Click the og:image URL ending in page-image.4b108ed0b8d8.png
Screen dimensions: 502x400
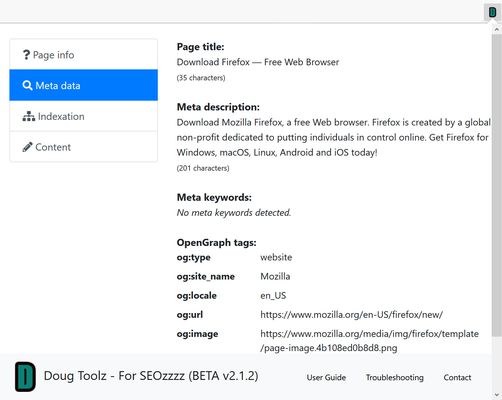369,341
